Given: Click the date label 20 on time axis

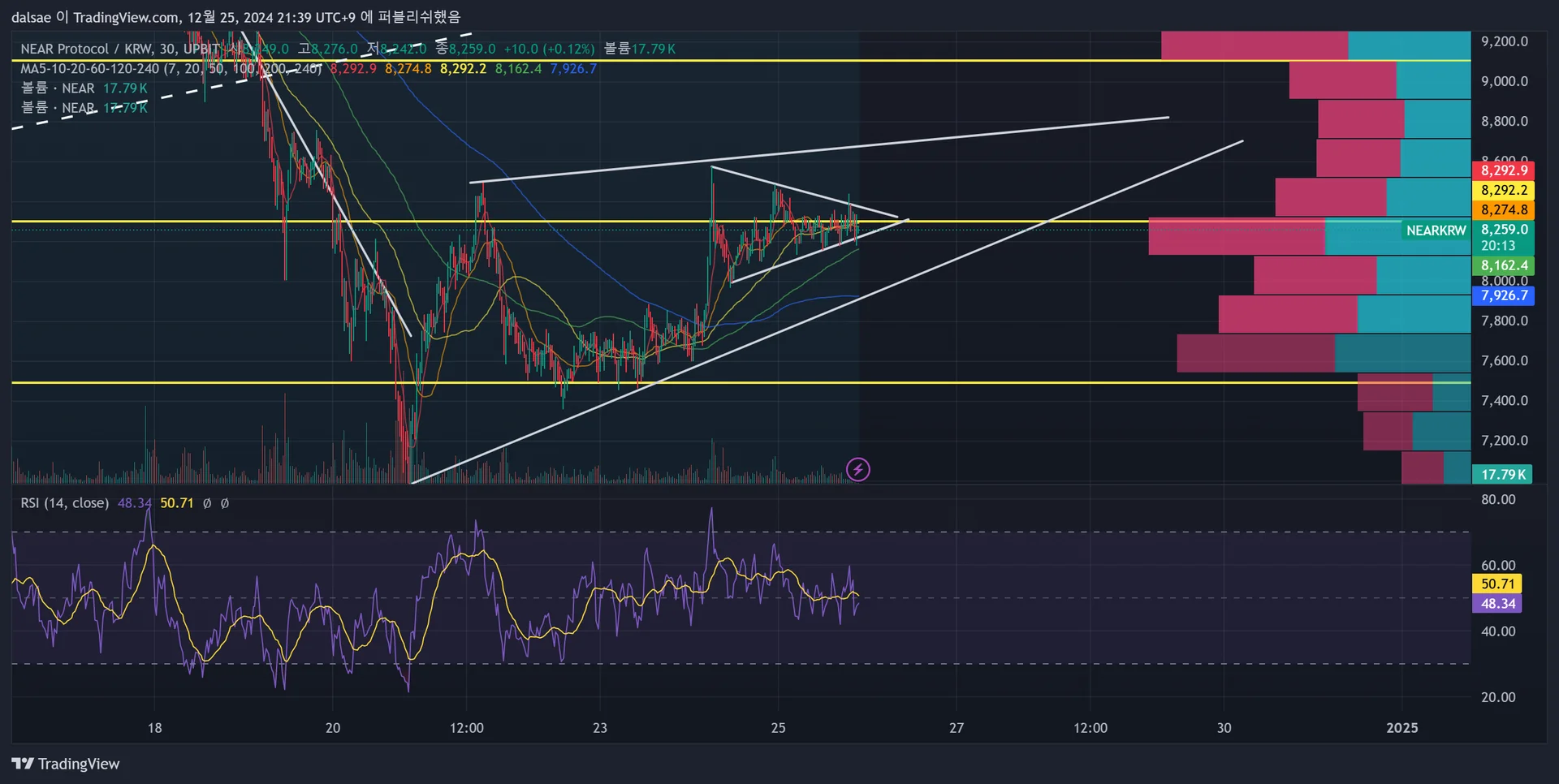Looking at the screenshot, I should [x=333, y=728].
